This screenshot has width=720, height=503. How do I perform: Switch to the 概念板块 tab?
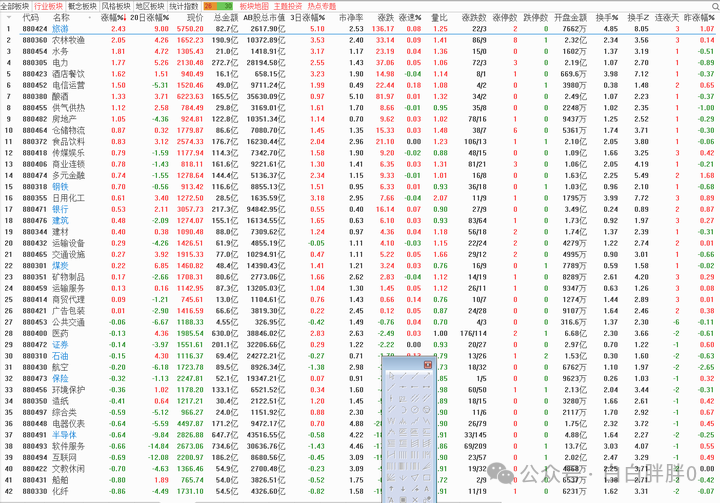82,6
